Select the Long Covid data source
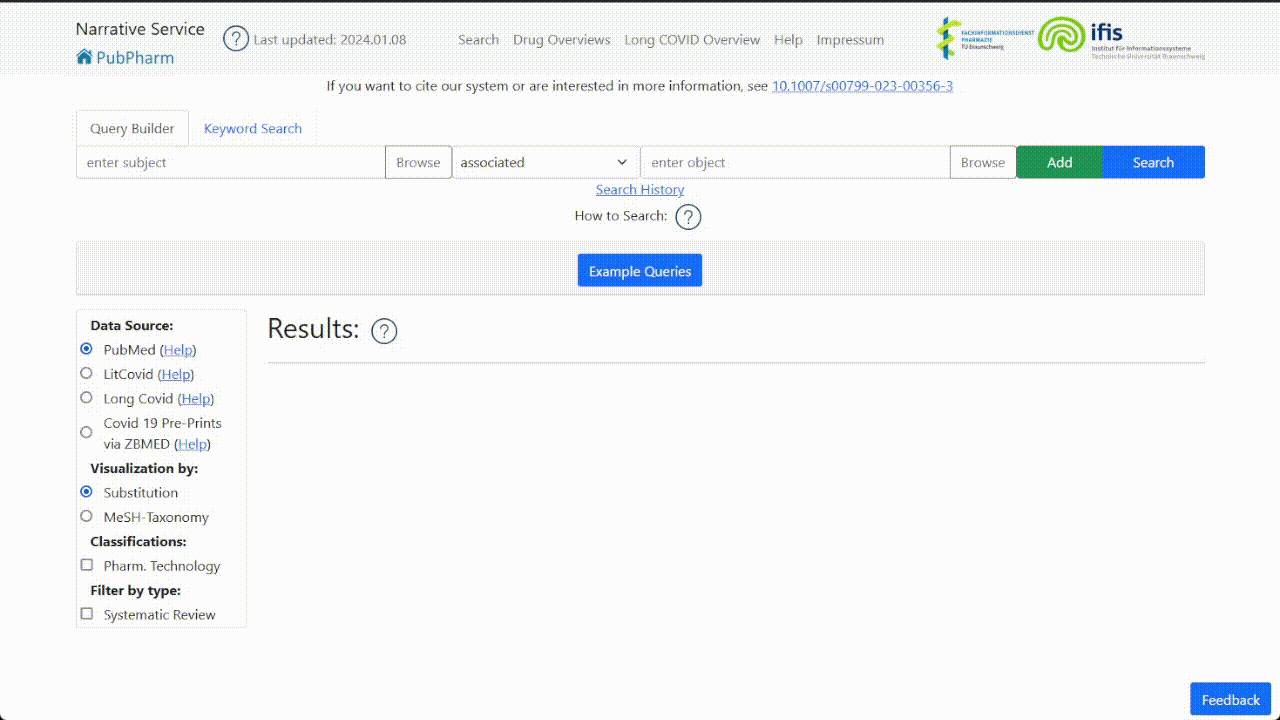The height and width of the screenshot is (720, 1280). click(86, 398)
